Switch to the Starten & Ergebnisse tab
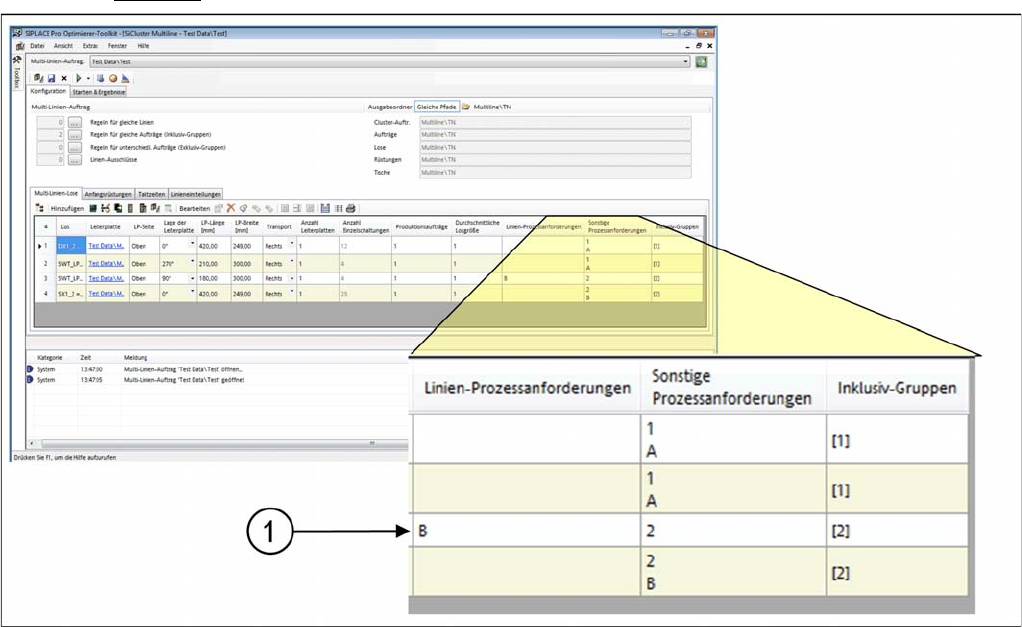This screenshot has width=1022, height=627. coord(98,93)
